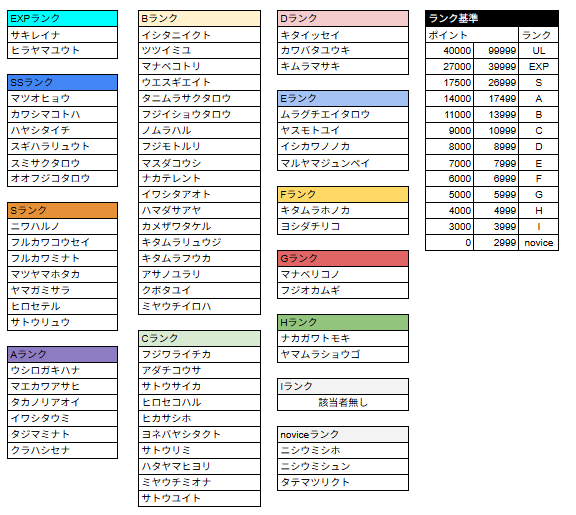Select the Fランク header cell
This screenshot has width=576, height=515.
343,195
